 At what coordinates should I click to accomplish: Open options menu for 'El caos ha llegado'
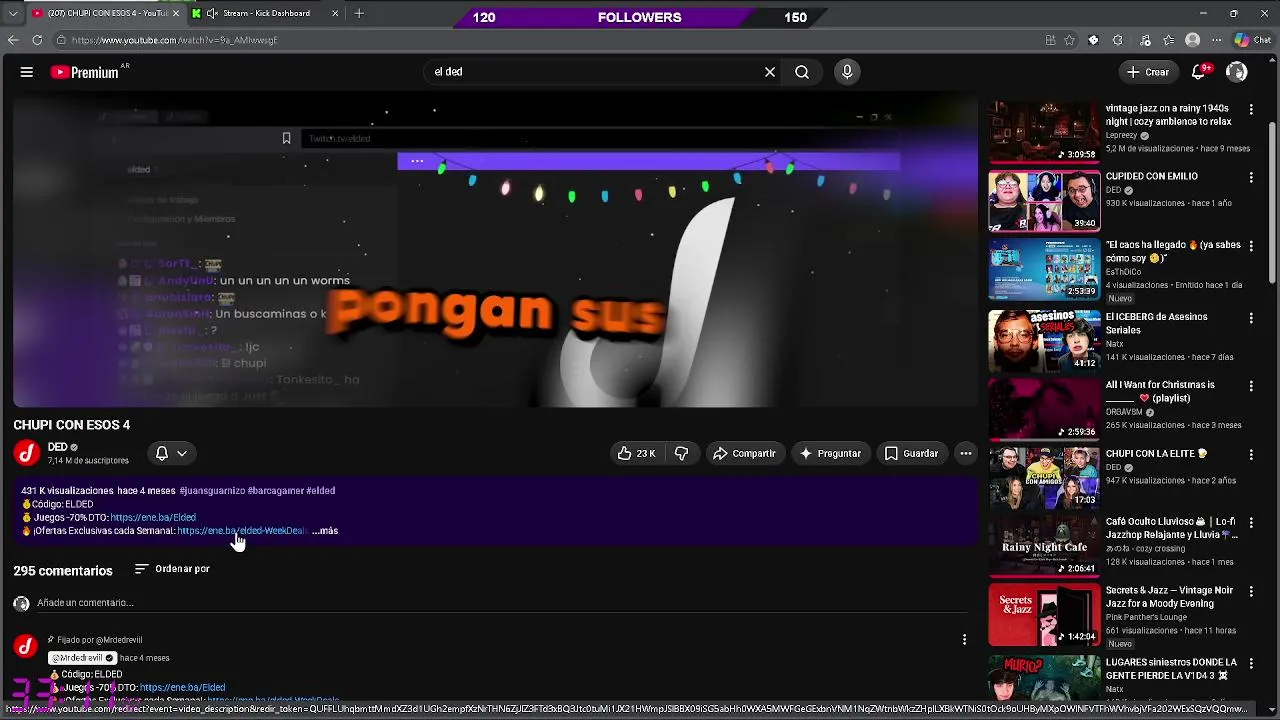pyautogui.click(x=1251, y=246)
